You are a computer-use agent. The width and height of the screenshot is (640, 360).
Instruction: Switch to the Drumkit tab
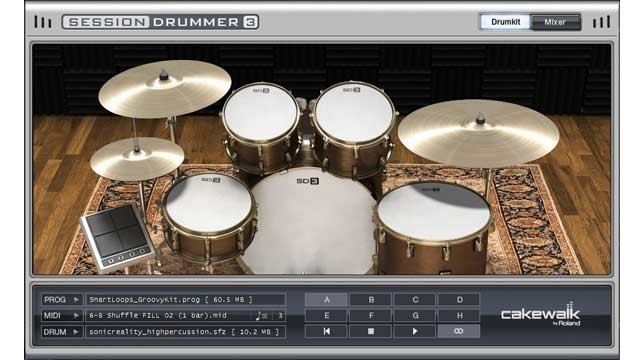505,22
